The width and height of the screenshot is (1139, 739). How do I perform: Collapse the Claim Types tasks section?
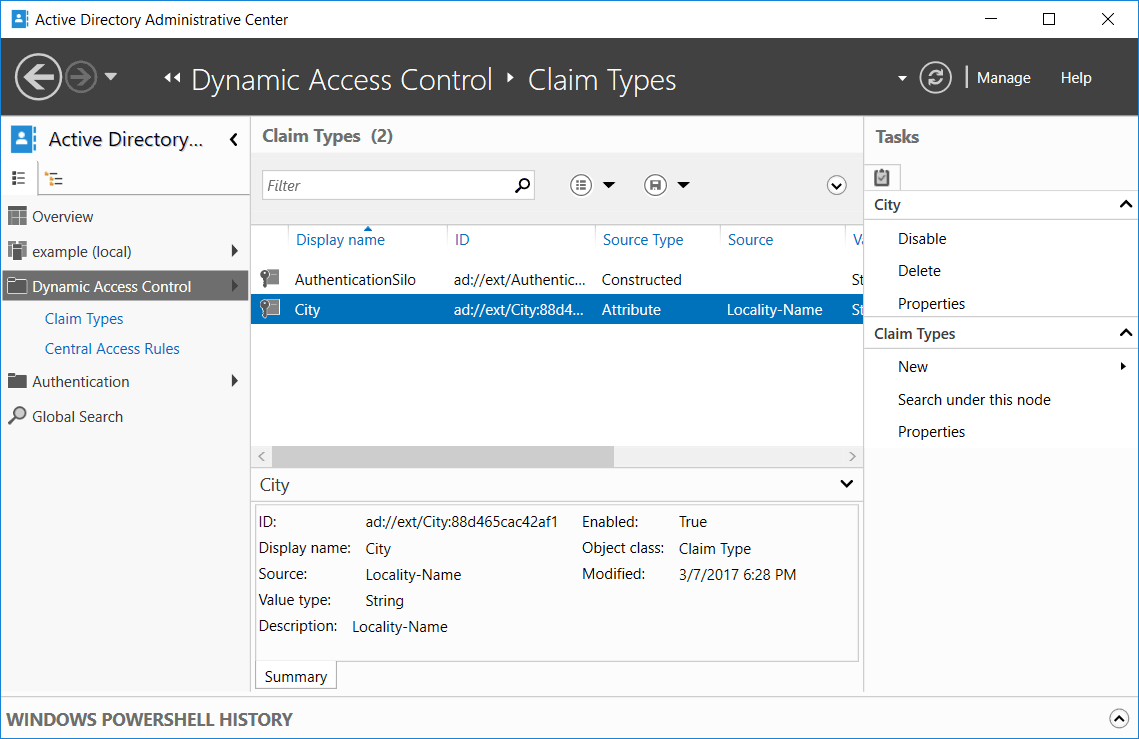click(1125, 333)
